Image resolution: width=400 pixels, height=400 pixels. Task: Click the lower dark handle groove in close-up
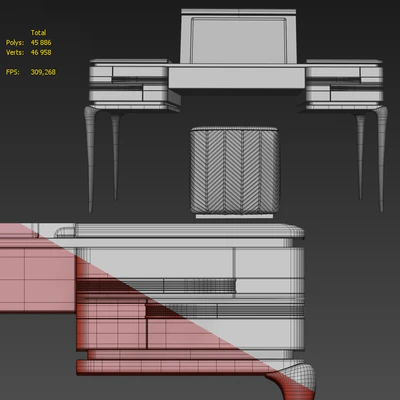pyautogui.click(x=225, y=310)
